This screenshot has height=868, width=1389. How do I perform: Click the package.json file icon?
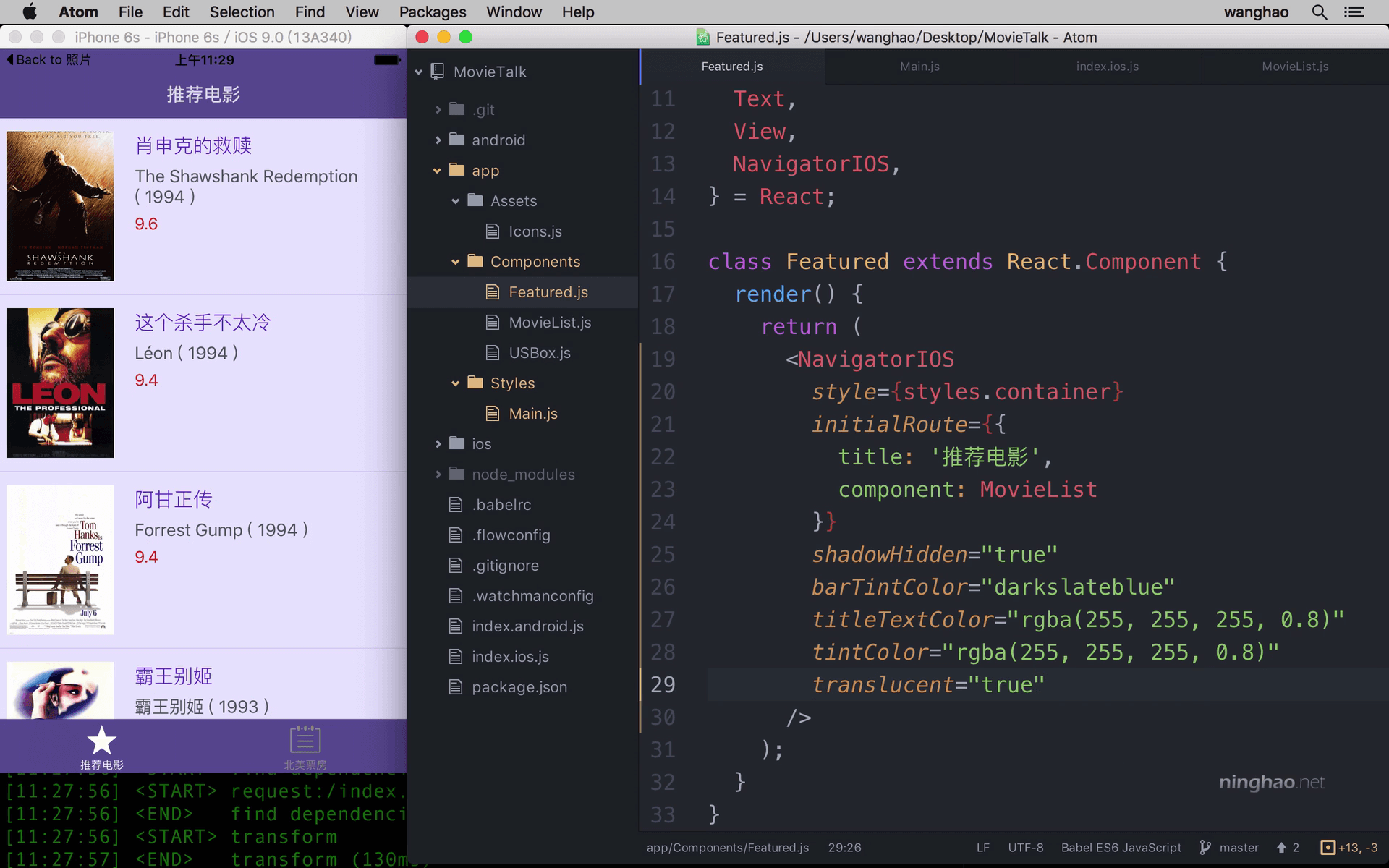[456, 687]
